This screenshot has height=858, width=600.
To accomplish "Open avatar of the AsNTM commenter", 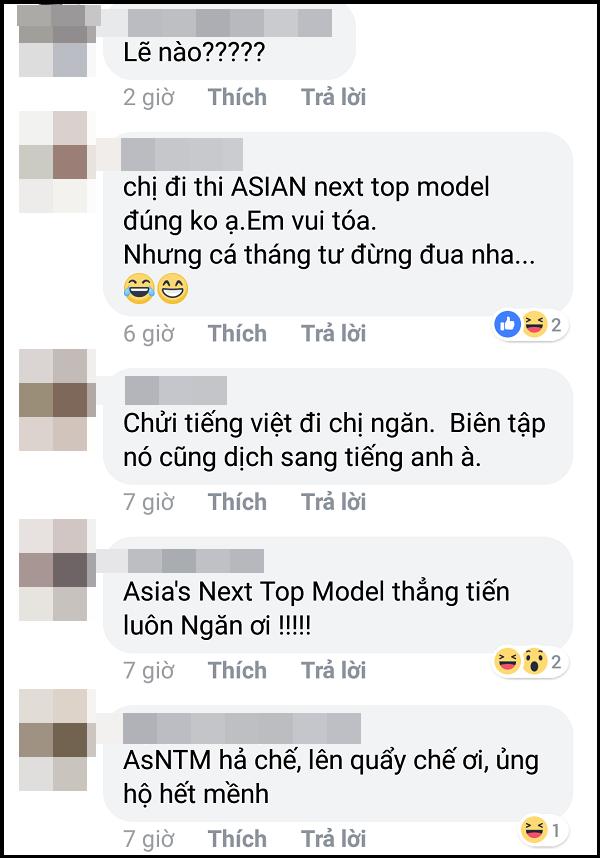I will click(53, 740).
